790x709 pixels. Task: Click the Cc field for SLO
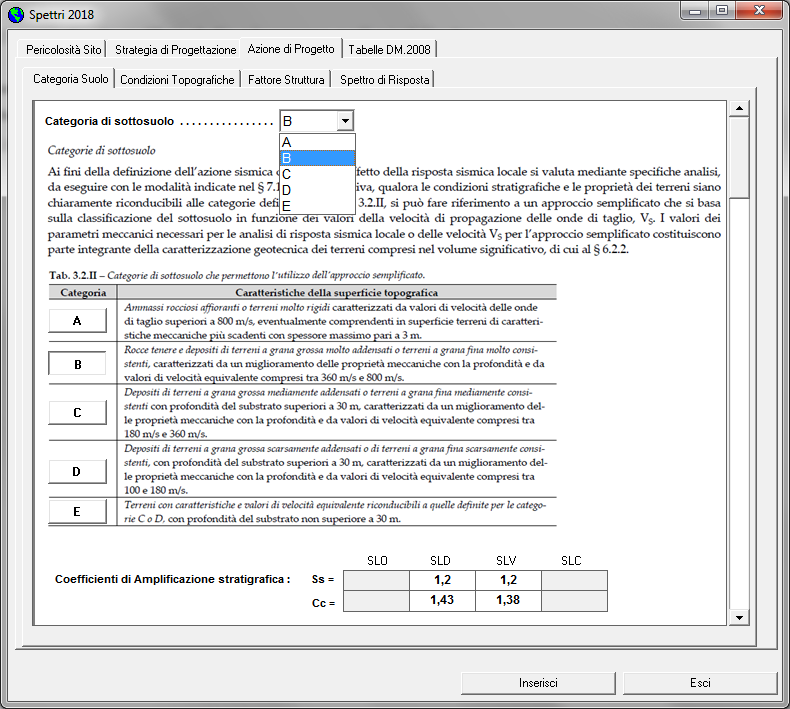(376, 601)
